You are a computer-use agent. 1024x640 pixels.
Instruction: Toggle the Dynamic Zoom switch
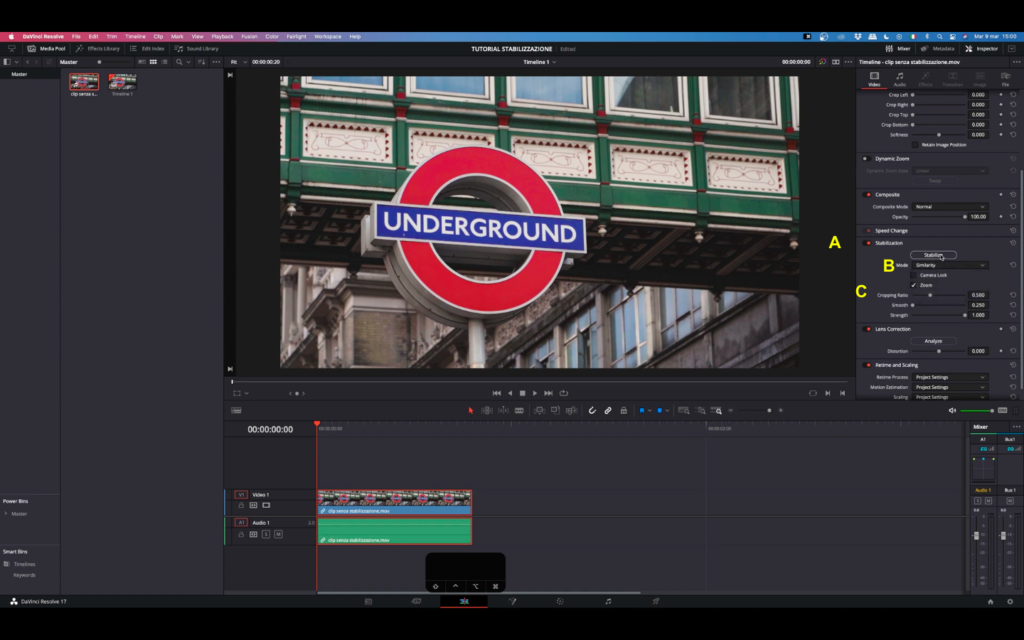tap(865, 159)
